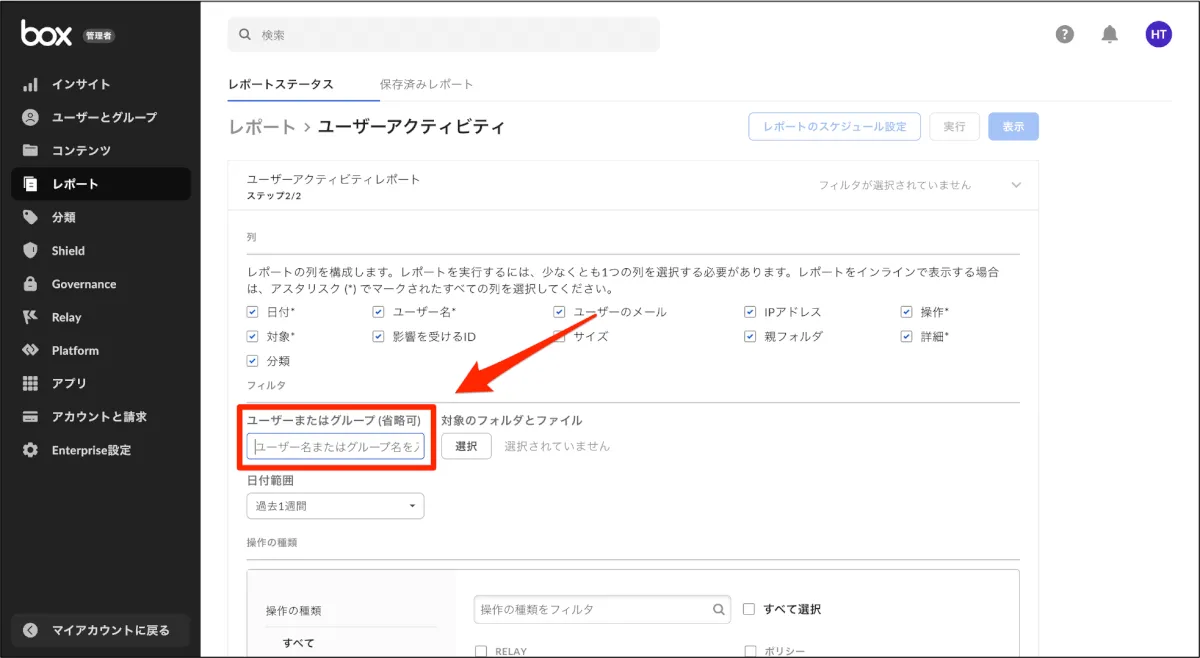
Task: Click the レポートのスケジュール設定 button
Action: pyautogui.click(x=834, y=127)
